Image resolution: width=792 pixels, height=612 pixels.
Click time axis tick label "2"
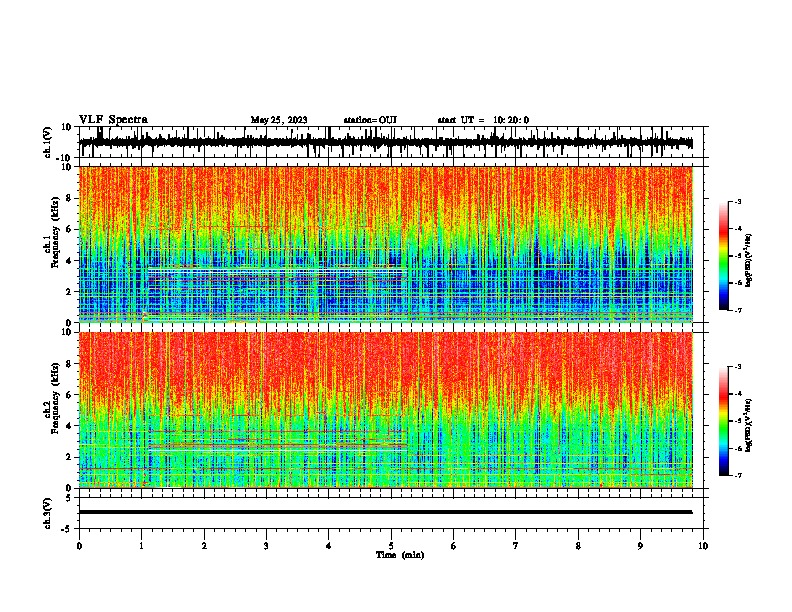(204, 546)
